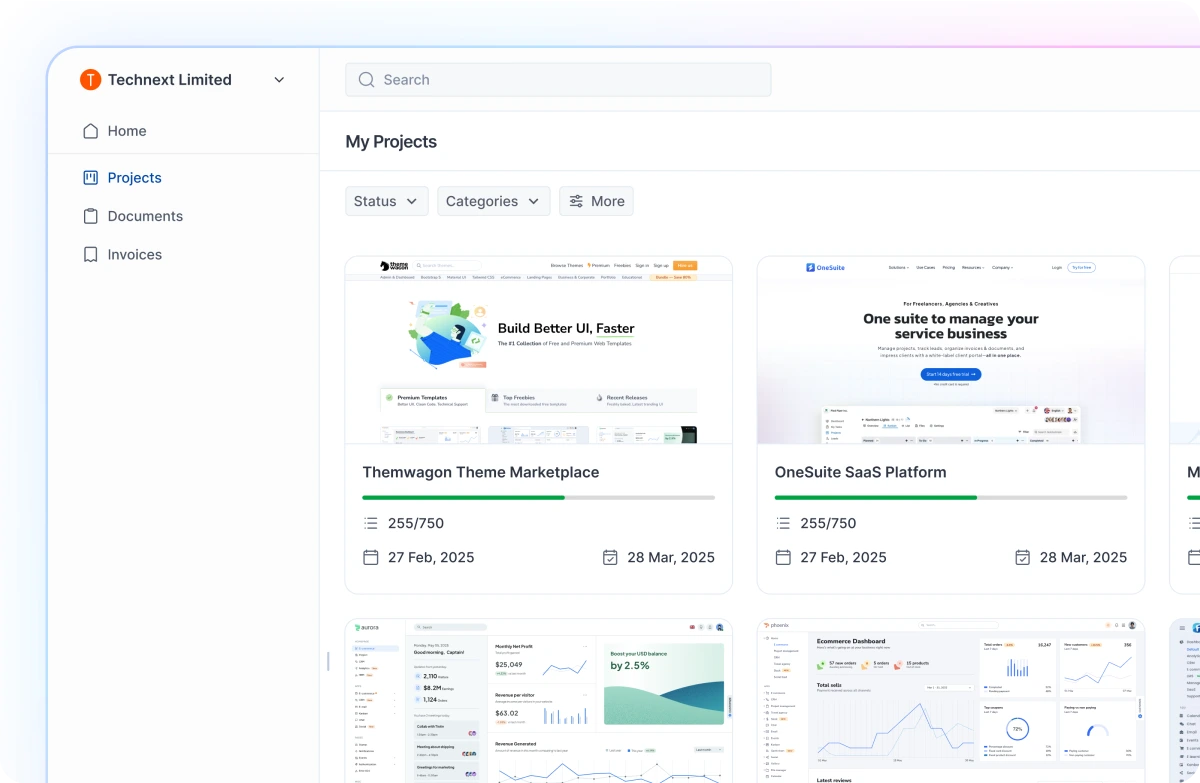Open the Themwagon Theme Marketplace thumbnail
This screenshot has height=783, width=1200.
[x=539, y=350]
